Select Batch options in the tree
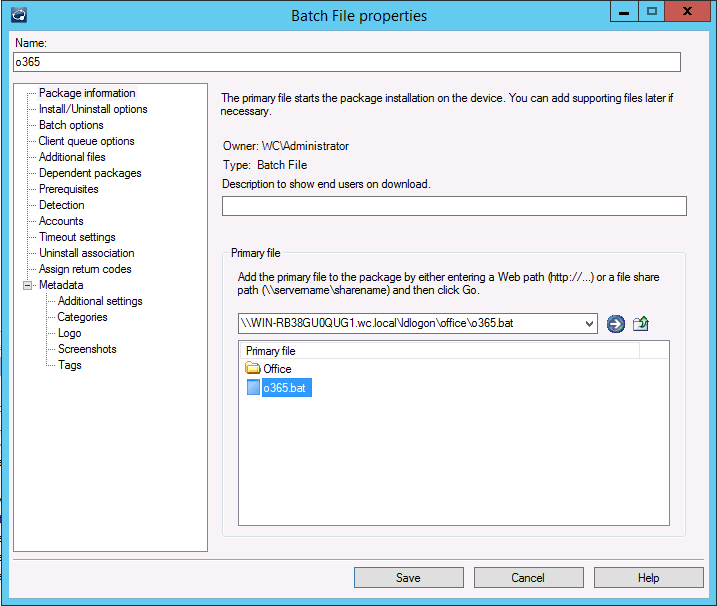This screenshot has height=606, width=717. tap(71, 125)
